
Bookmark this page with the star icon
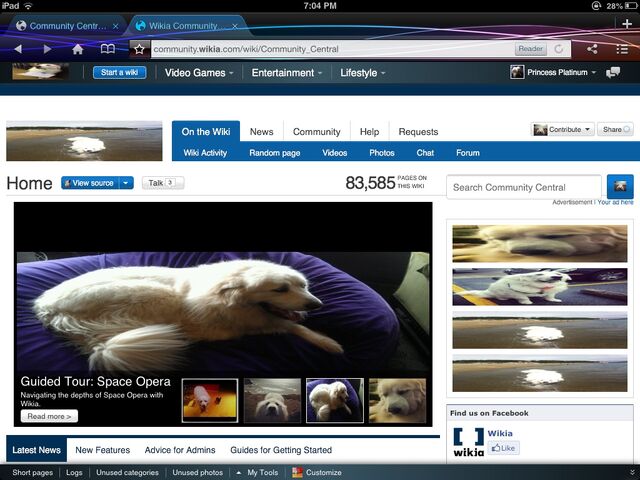coord(139,49)
